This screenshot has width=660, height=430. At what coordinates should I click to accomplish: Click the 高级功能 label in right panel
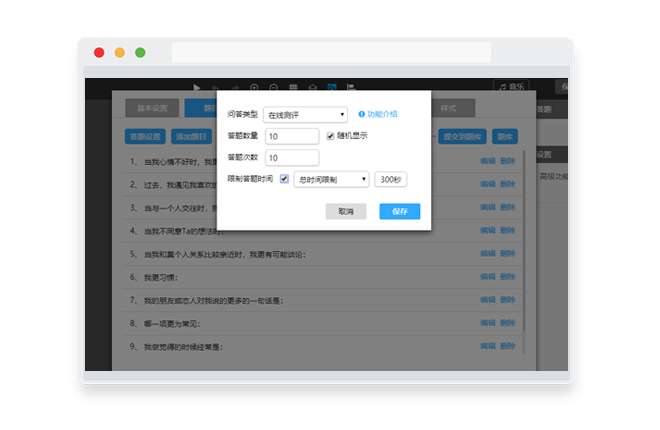(554, 176)
